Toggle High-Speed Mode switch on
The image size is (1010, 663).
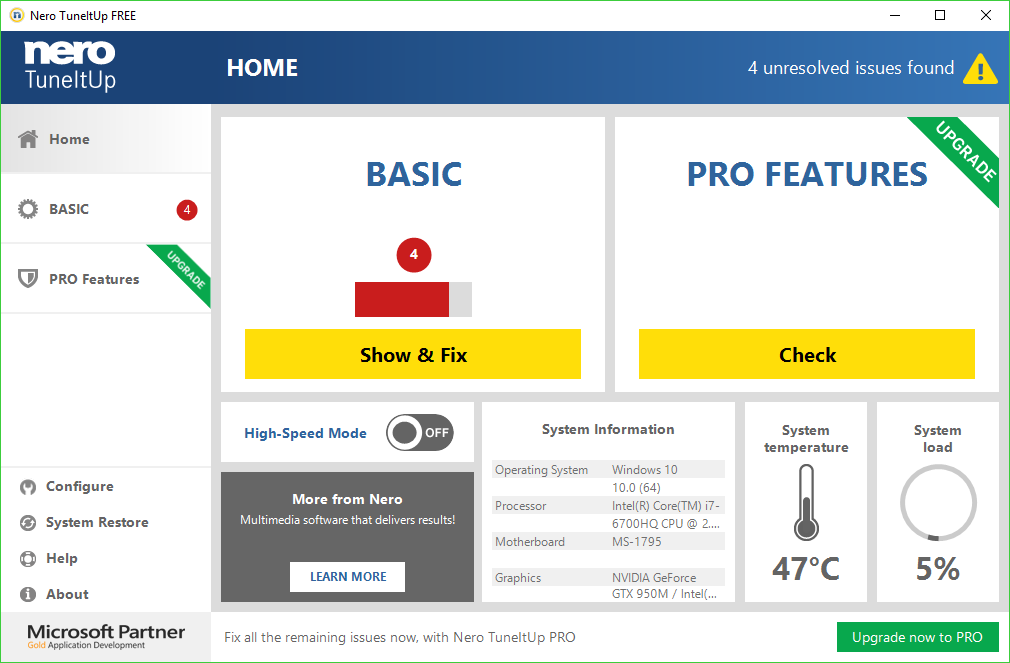tap(420, 432)
